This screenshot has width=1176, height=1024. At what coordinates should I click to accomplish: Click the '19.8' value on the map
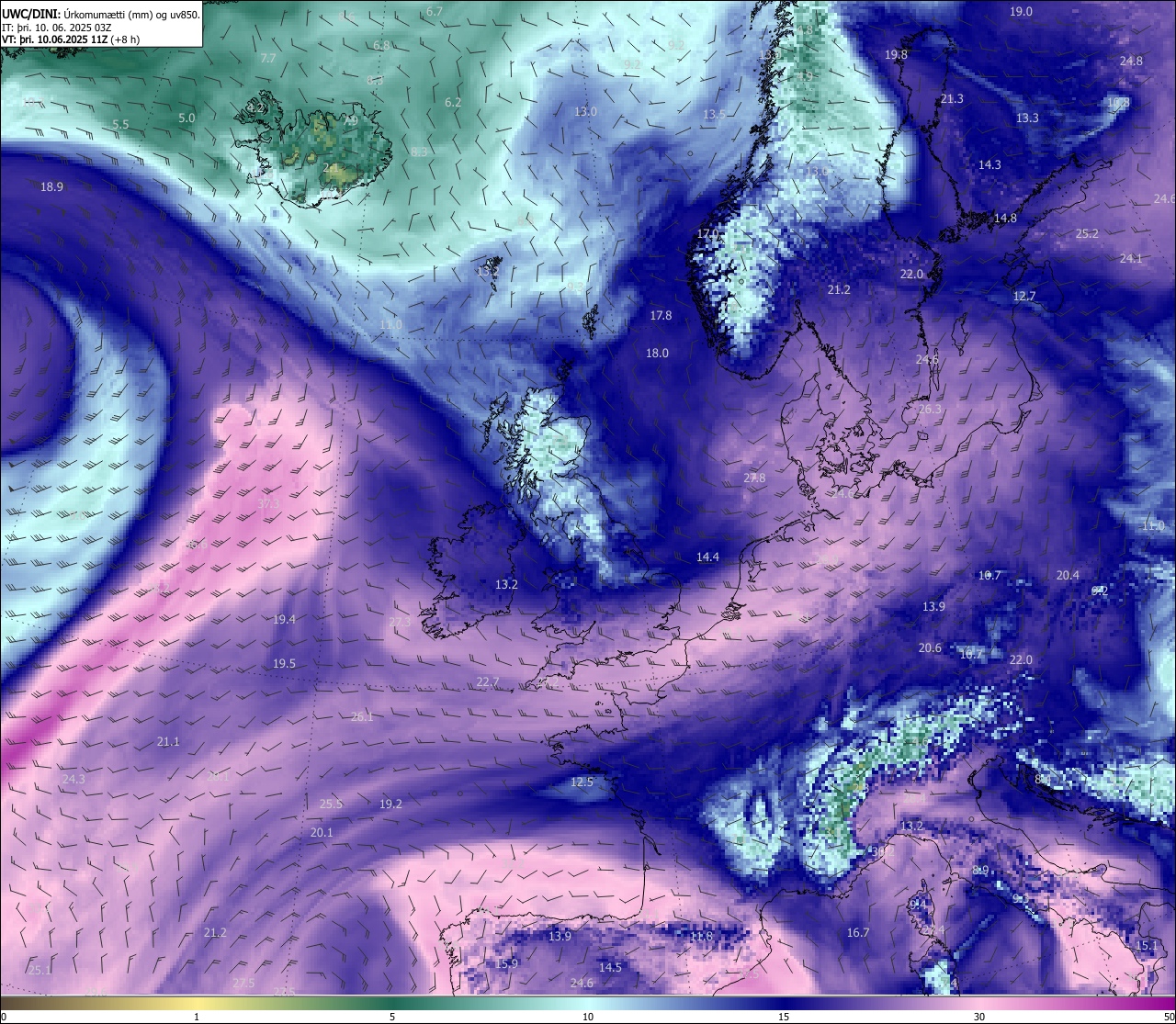click(x=896, y=54)
